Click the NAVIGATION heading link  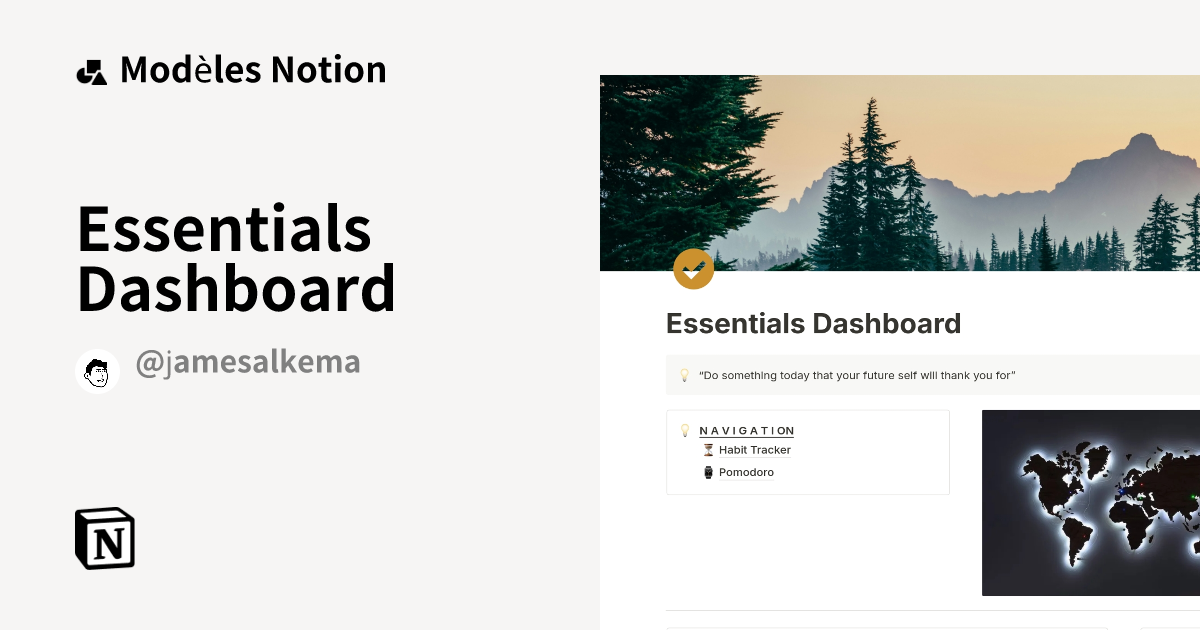click(x=746, y=430)
